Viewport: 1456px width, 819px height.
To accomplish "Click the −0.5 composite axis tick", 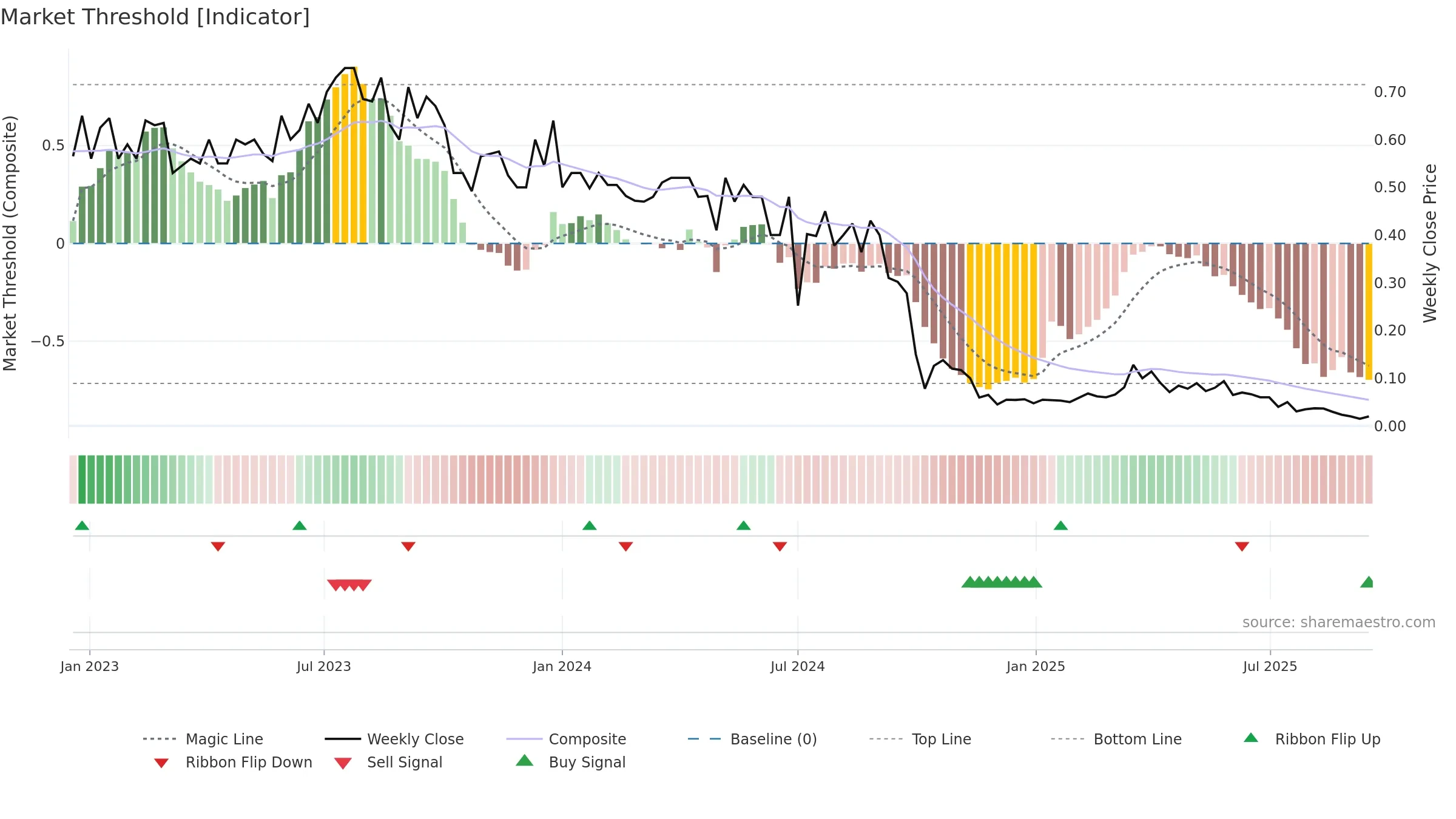I will tap(47, 342).
